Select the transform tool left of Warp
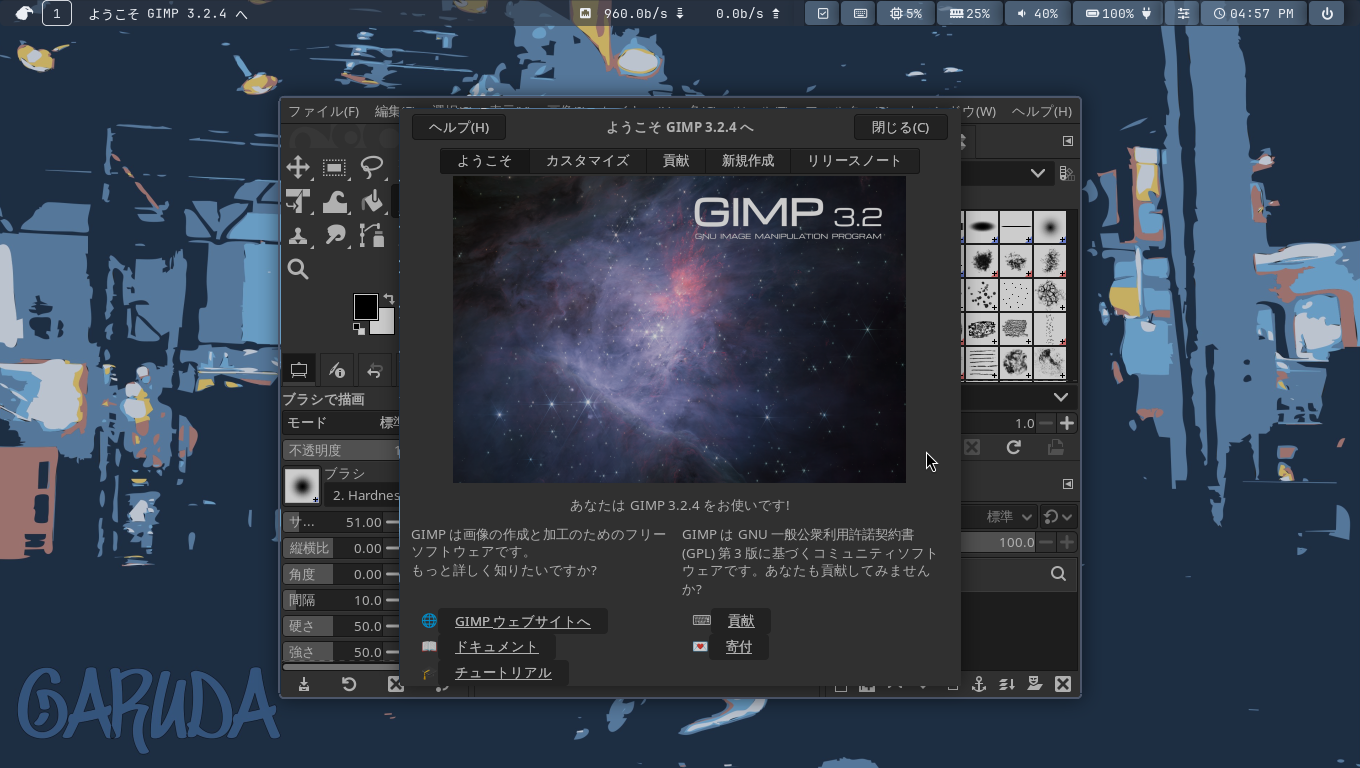Screen dimensions: 1360x768 [x=298, y=201]
